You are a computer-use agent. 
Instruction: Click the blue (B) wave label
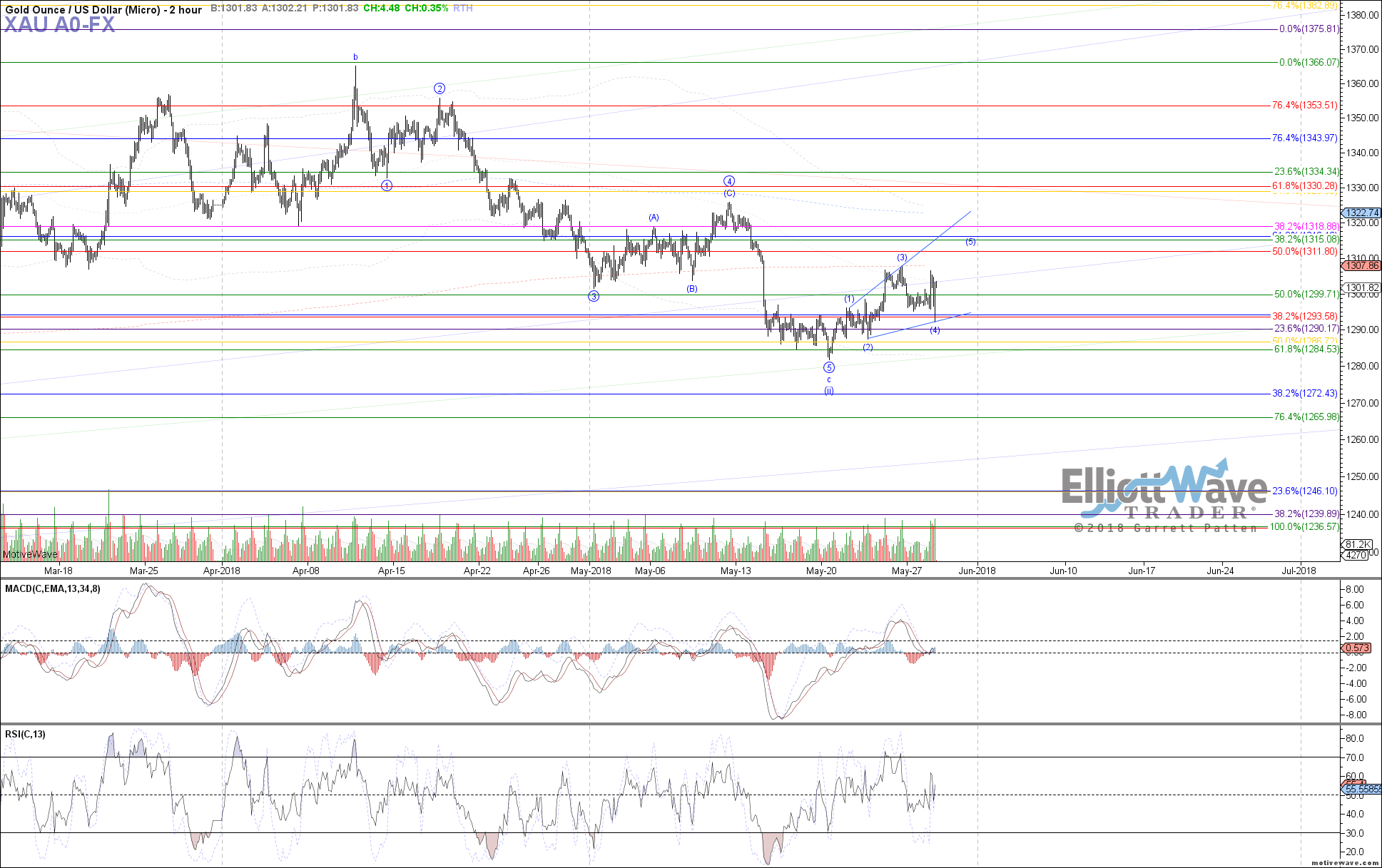tap(692, 289)
